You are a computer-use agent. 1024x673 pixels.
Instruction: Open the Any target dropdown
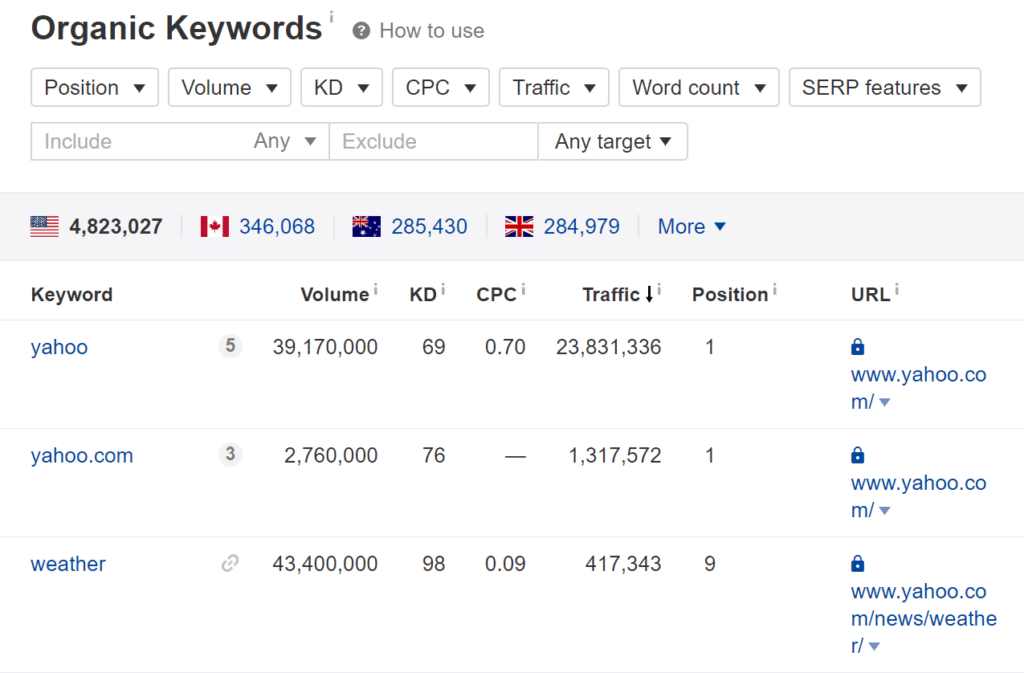[x=613, y=142]
